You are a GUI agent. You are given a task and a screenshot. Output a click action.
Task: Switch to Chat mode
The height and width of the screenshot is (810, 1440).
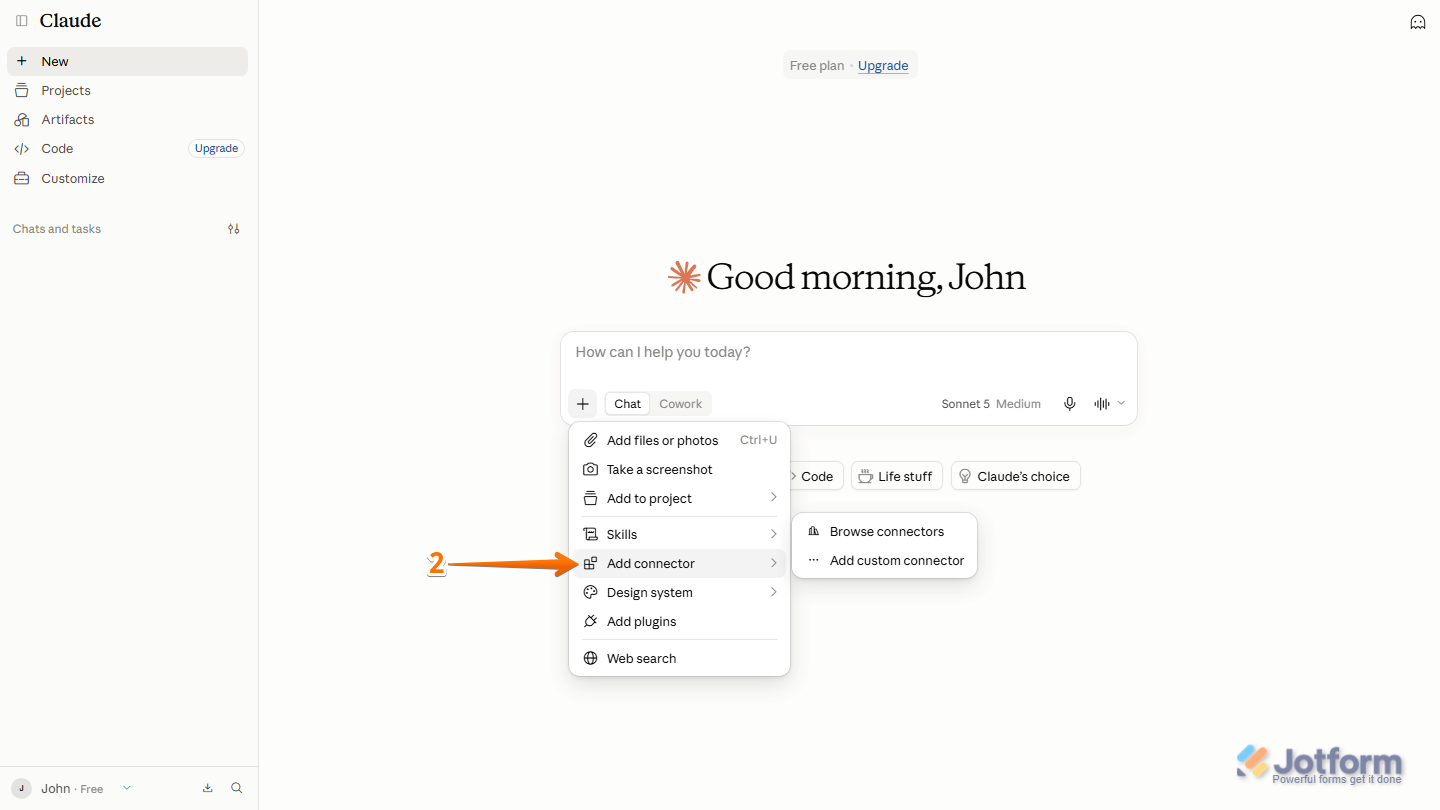[628, 404]
